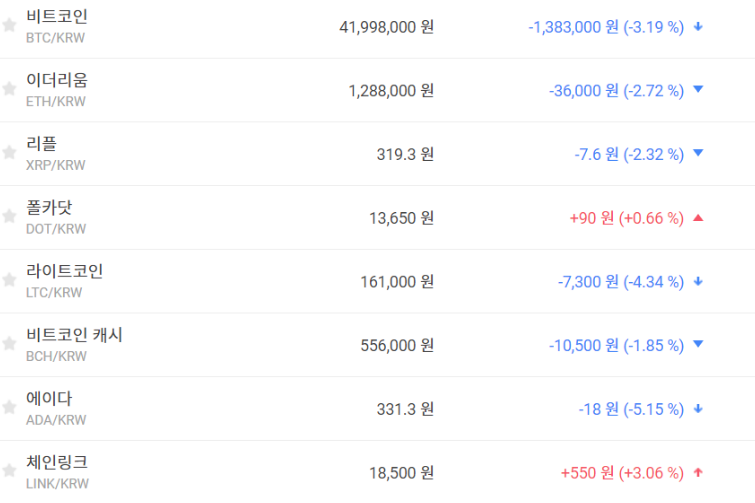The width and height of the screenshot is (755, 503).
Task: Open the 비트코인 캐시 coin row
Action: tap(74, 335)
